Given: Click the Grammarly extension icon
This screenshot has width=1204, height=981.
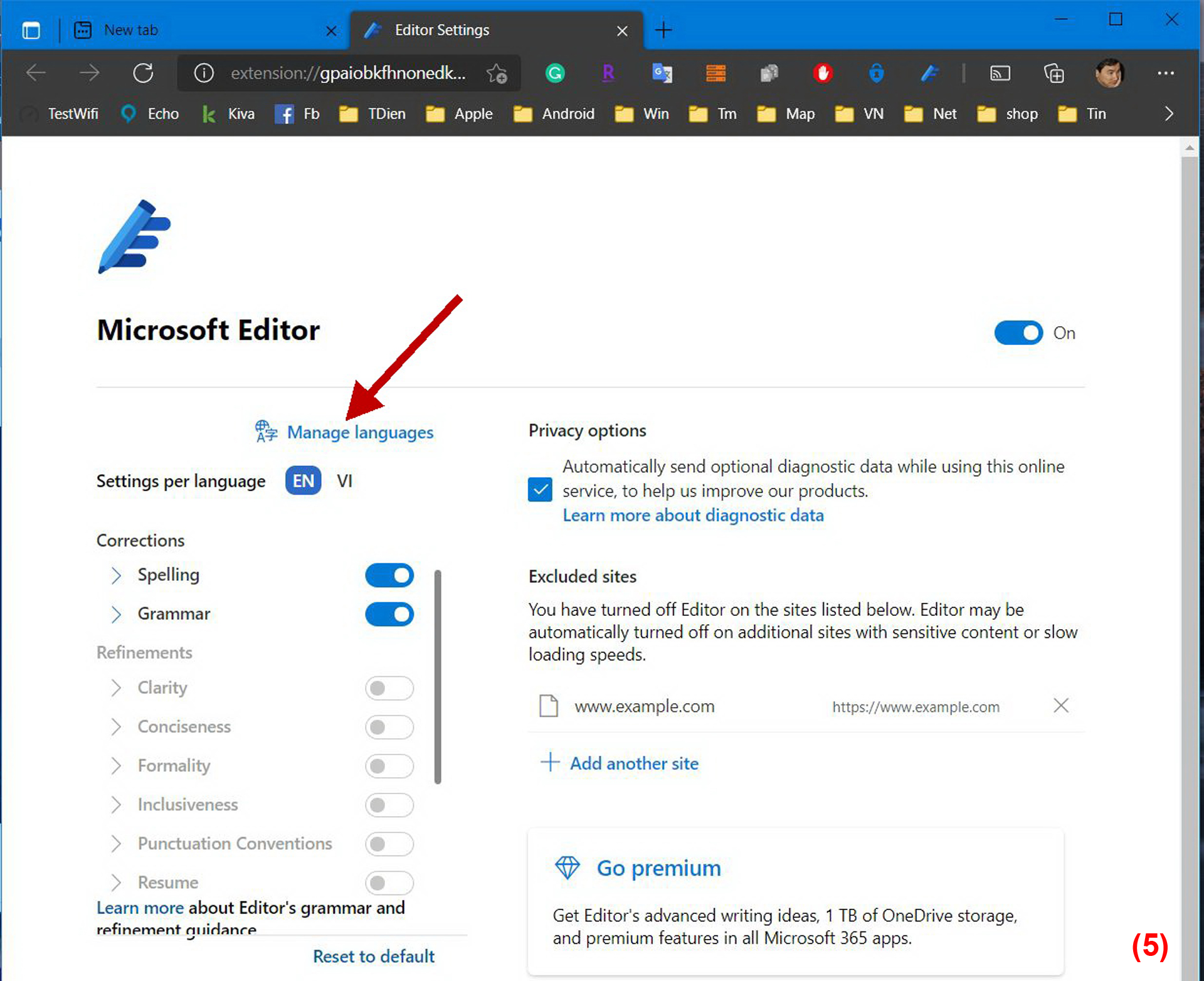Looking at the screenshot, I should [555, 73].
